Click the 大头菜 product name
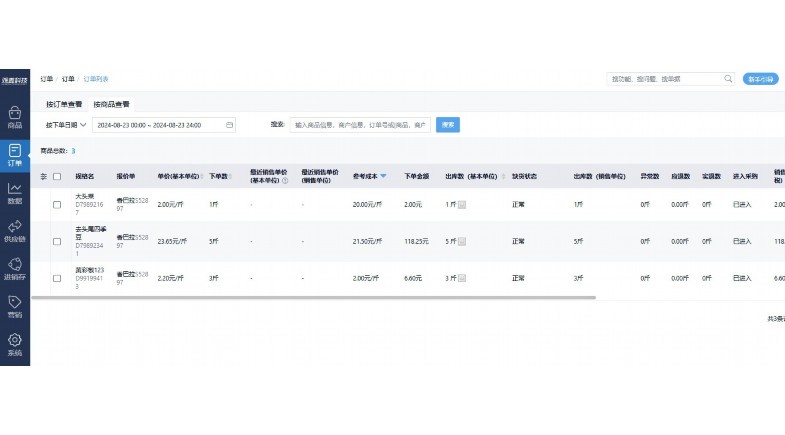The image size is (785, 435). click(x=85, y=196)
